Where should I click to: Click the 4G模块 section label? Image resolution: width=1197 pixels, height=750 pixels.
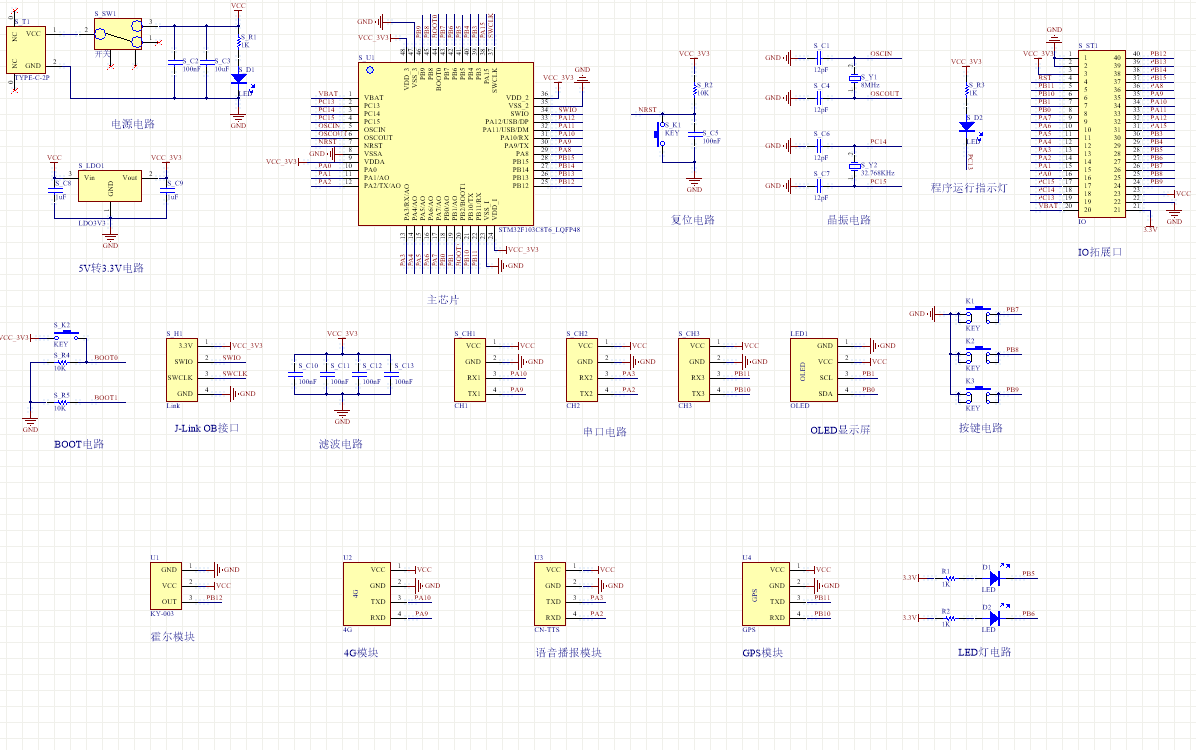pos(361,653)
